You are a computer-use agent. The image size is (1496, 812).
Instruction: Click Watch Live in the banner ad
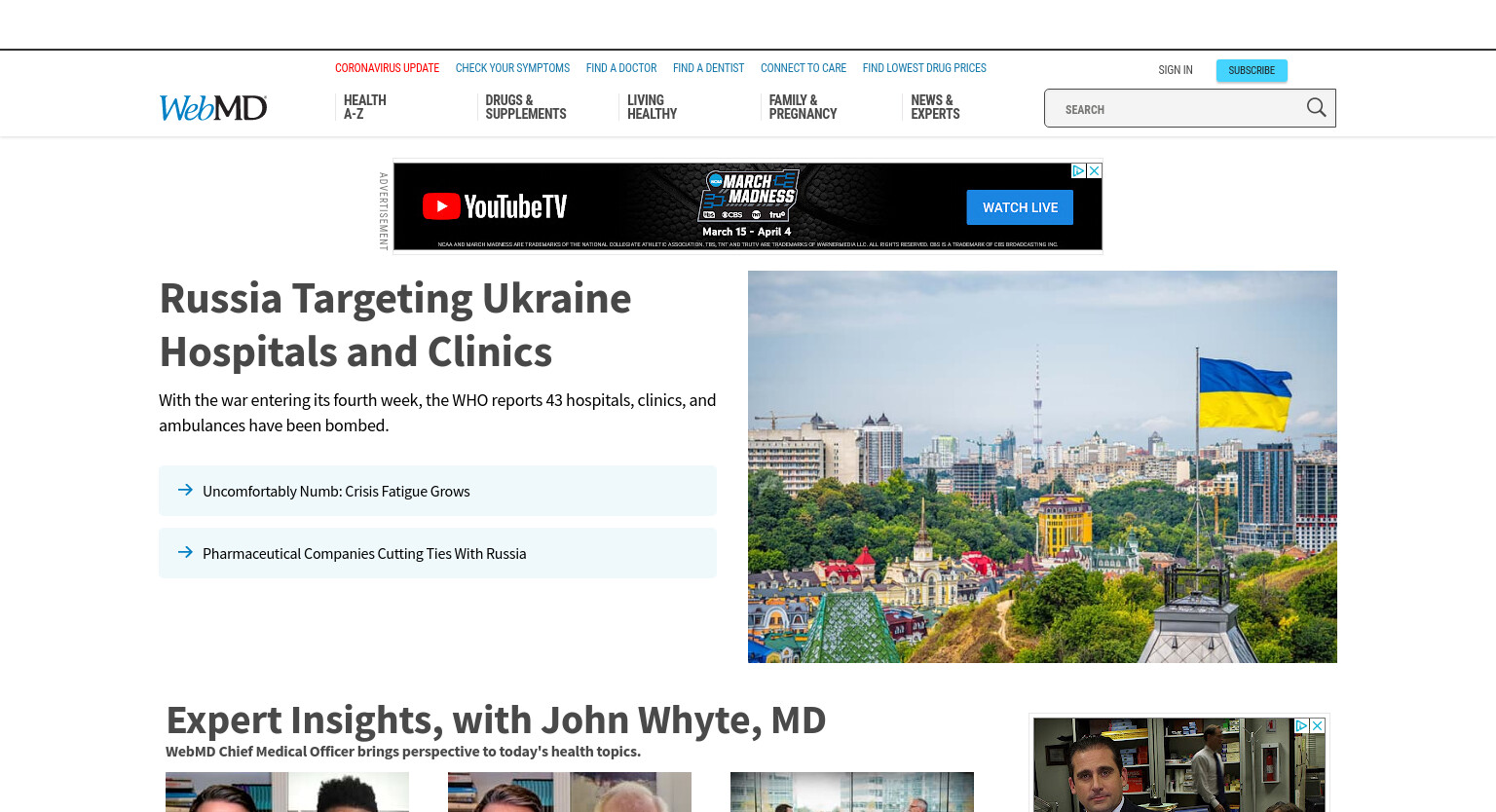pyautogui.click(x=1020, y=207)
